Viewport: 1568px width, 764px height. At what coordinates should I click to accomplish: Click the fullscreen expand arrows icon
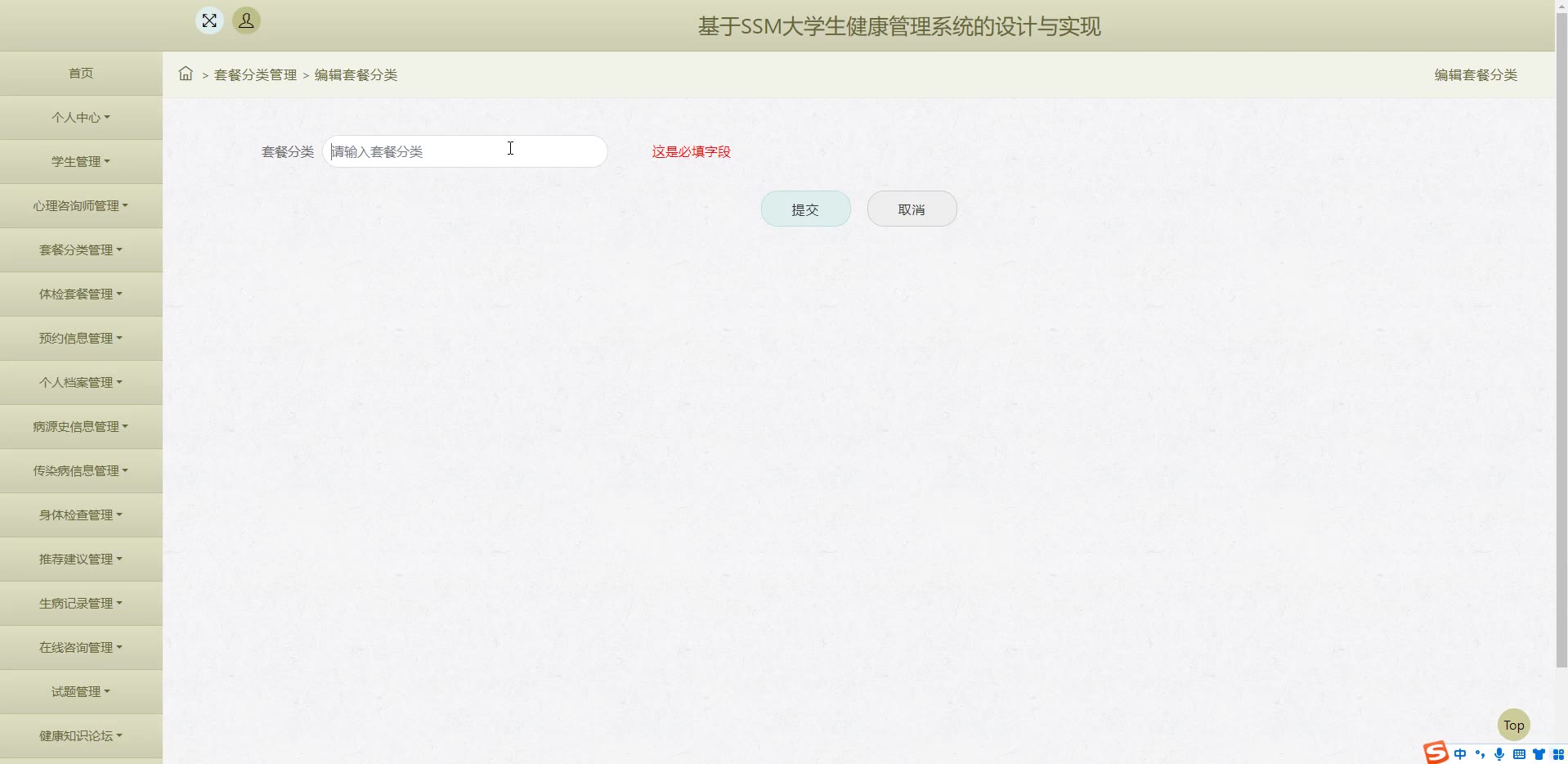coord(209,20)
